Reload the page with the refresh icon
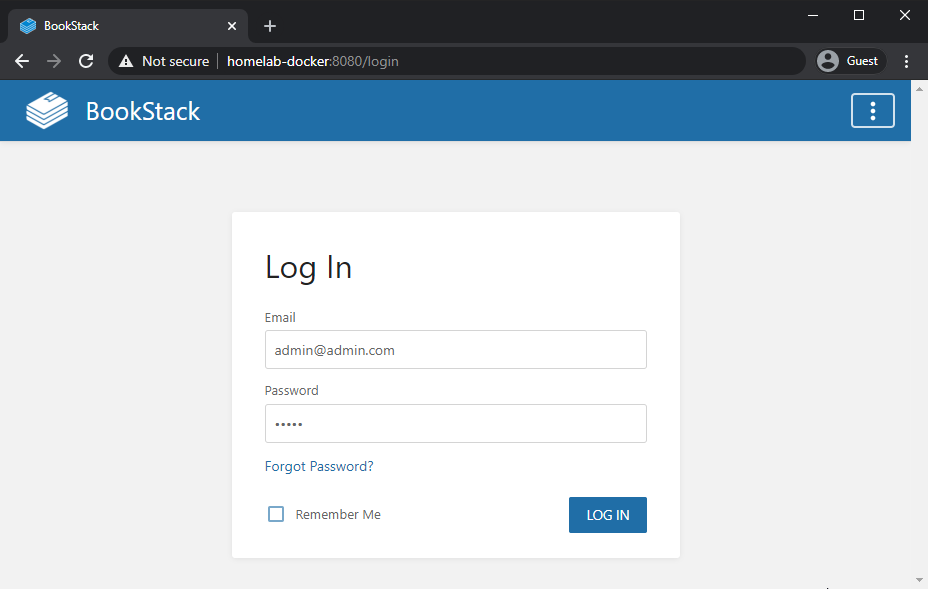Screen dimensions: 928x589 tap(86, 61)
